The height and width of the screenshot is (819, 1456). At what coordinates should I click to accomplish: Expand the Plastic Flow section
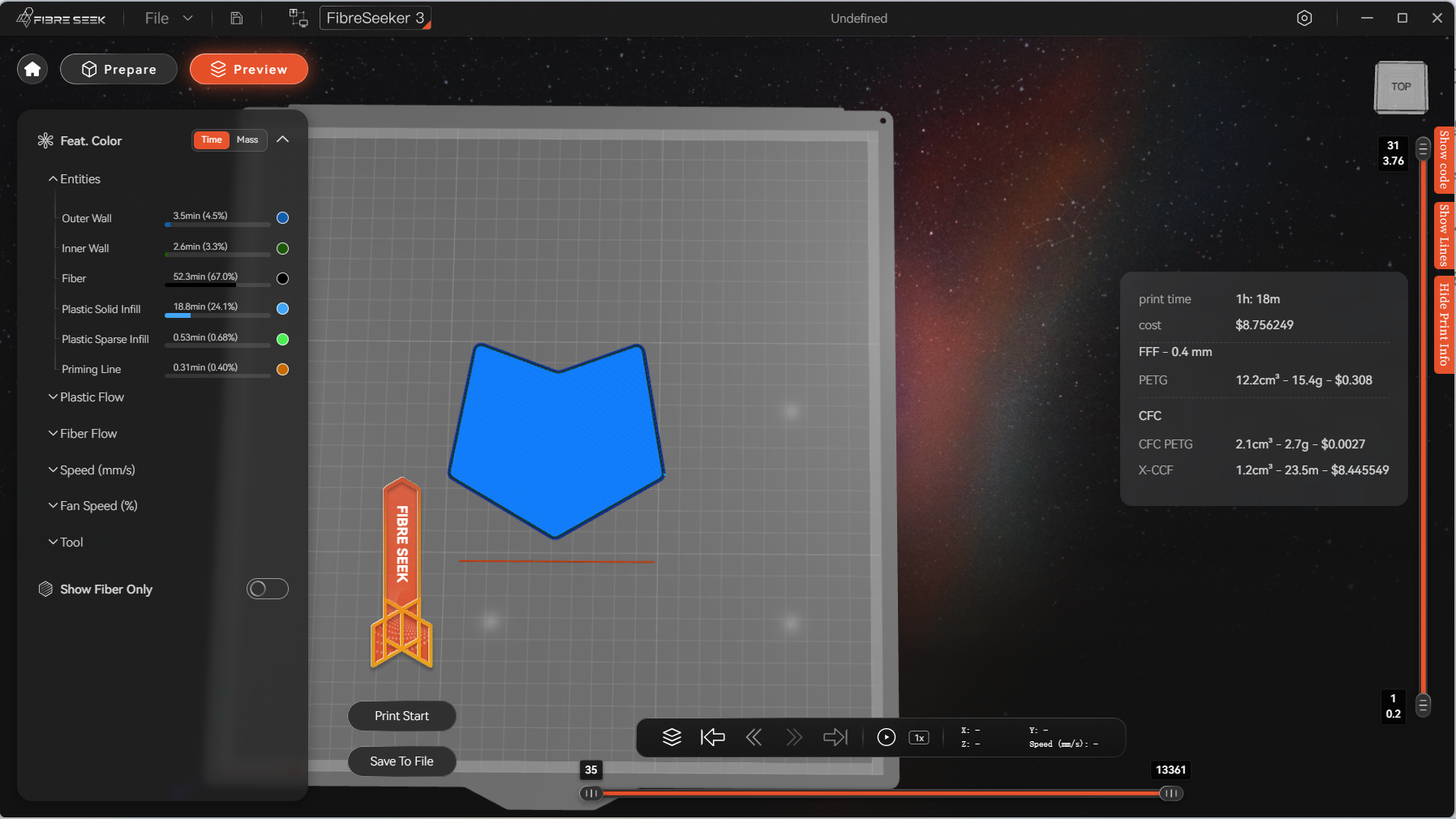tap(86, 397)
